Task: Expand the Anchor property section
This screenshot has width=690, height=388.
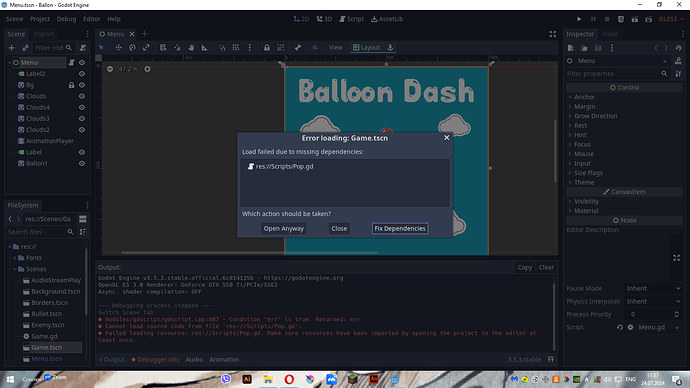Action: (584, 97)
